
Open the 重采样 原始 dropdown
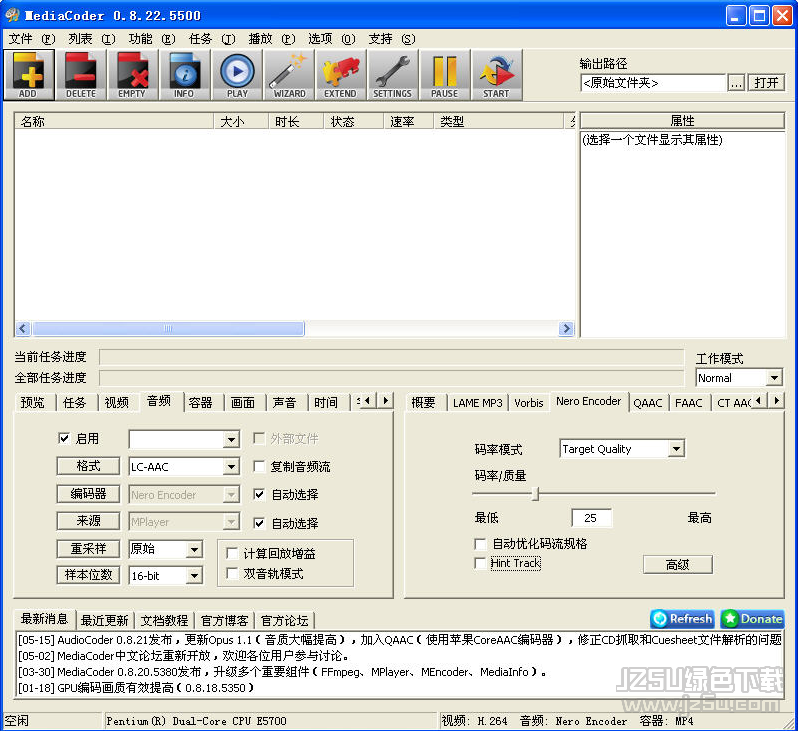(x=194, y=549)
